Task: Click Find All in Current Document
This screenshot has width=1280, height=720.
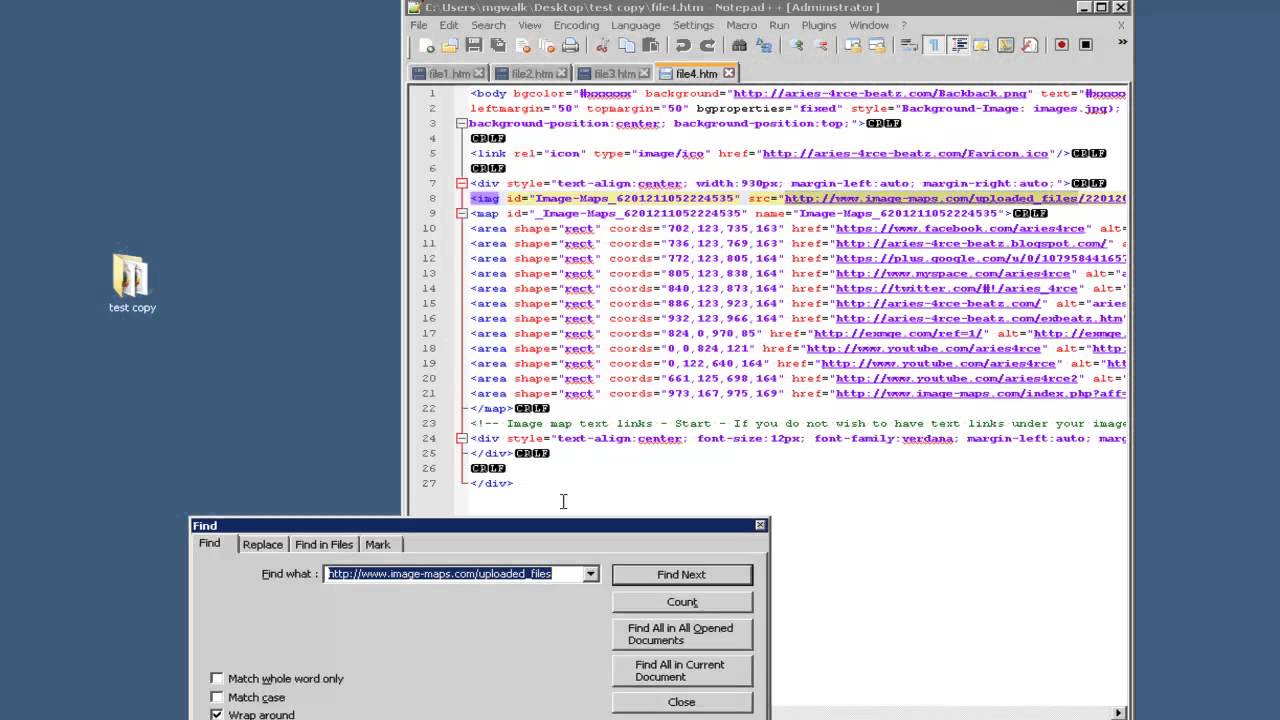Action: coord(682,670)
